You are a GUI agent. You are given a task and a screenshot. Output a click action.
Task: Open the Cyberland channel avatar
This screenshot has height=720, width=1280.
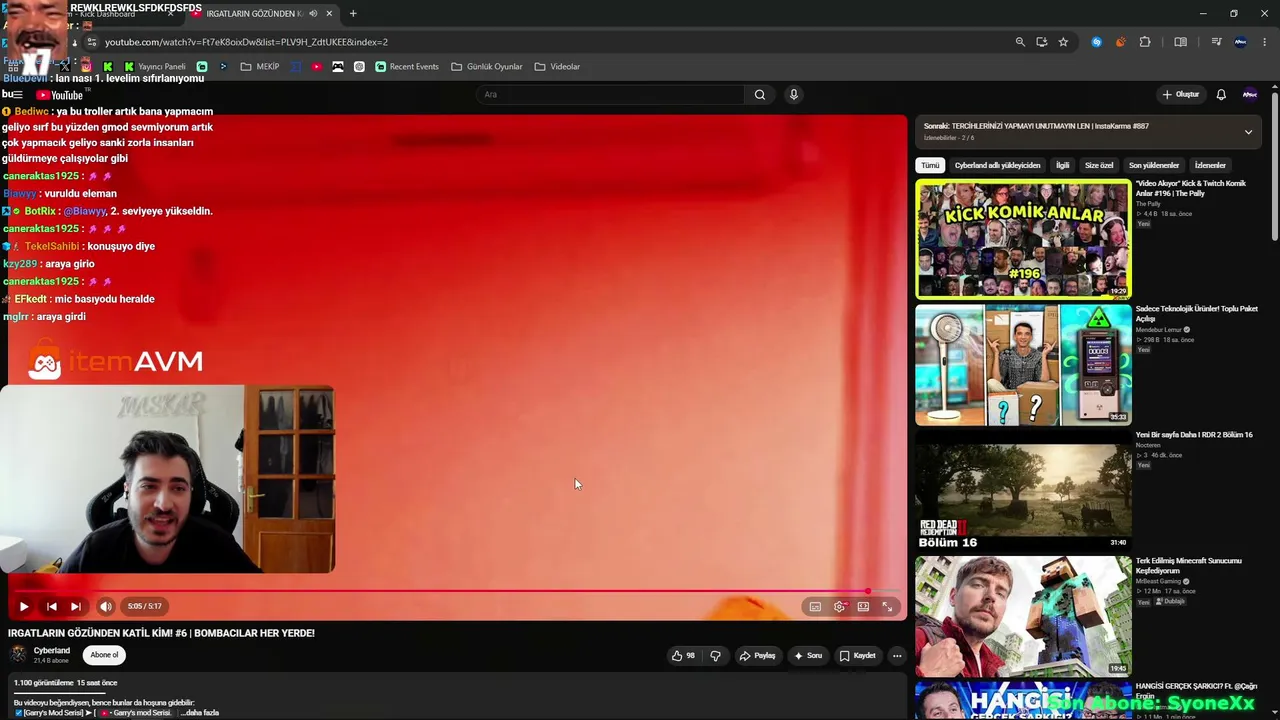18,655
